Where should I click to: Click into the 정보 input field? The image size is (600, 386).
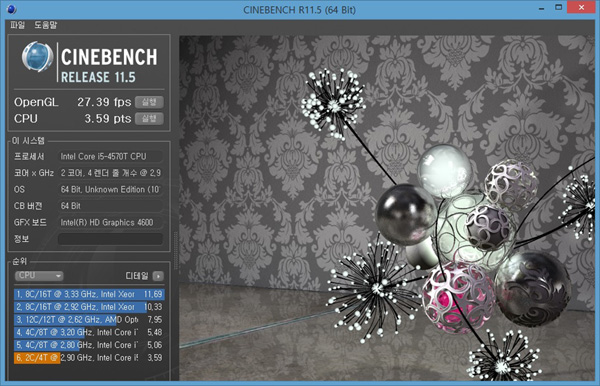coord(111,239)
